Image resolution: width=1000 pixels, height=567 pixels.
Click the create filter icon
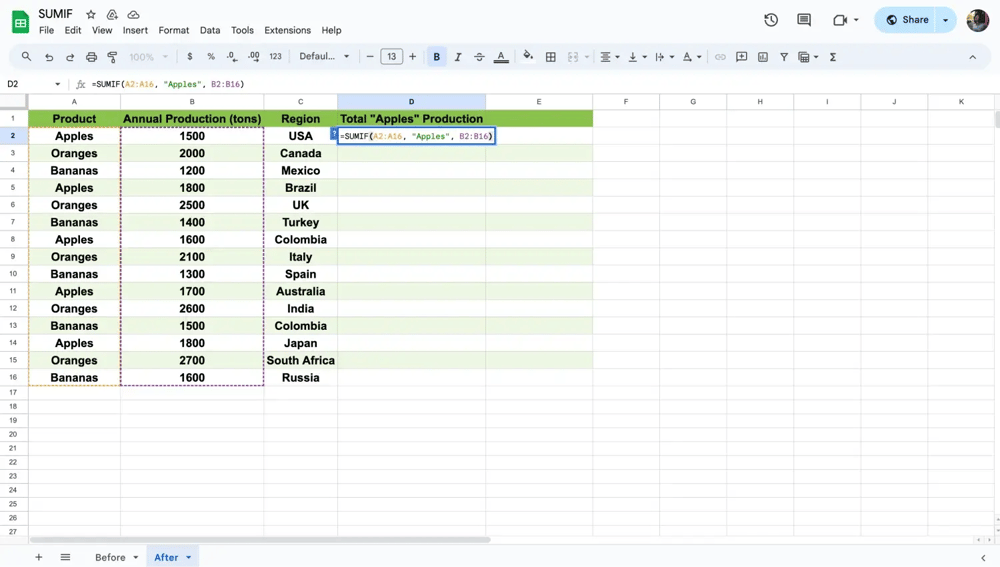(784, 57)
